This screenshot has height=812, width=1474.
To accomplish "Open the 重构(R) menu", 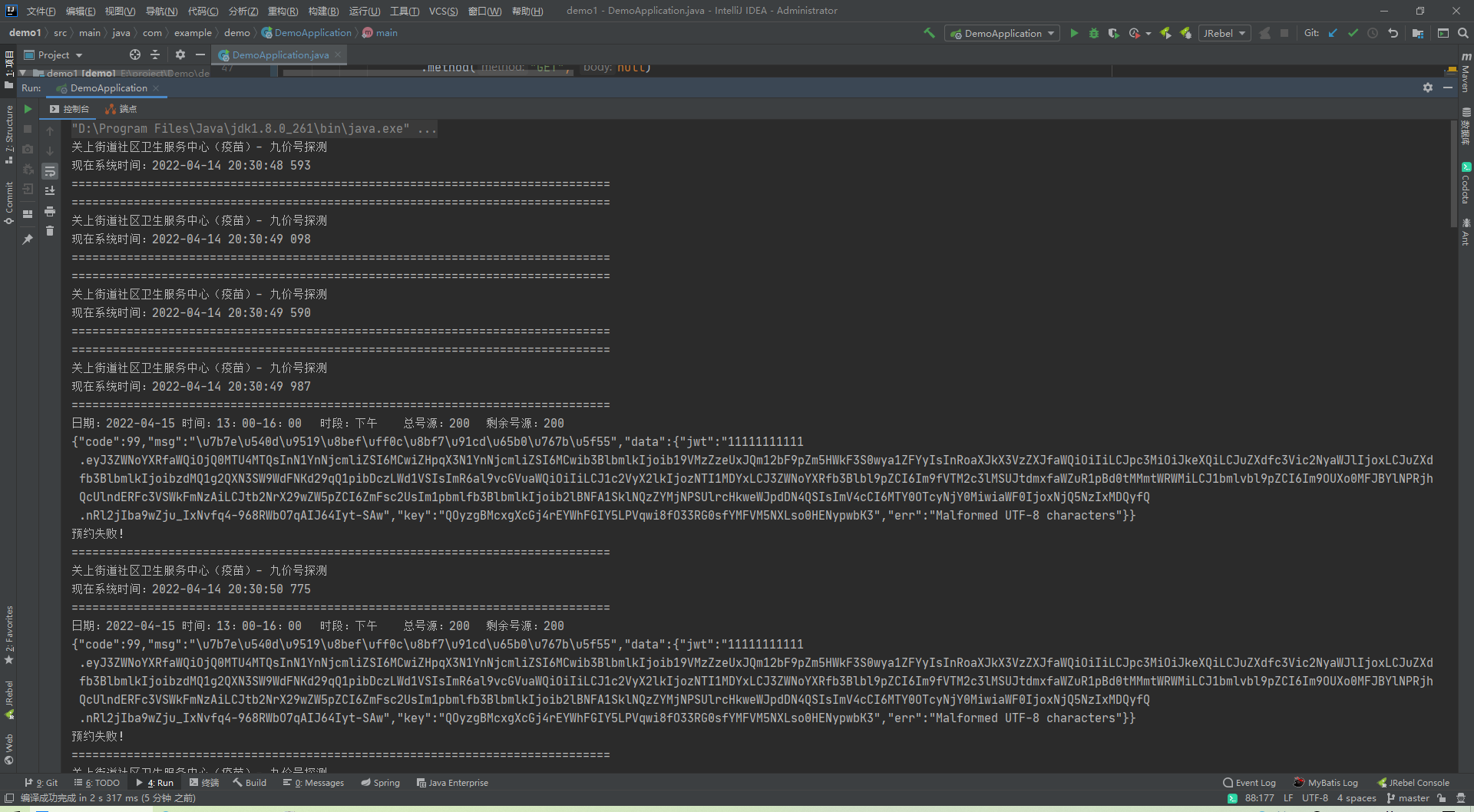I will pyautogui.click(x=283, y=11).
